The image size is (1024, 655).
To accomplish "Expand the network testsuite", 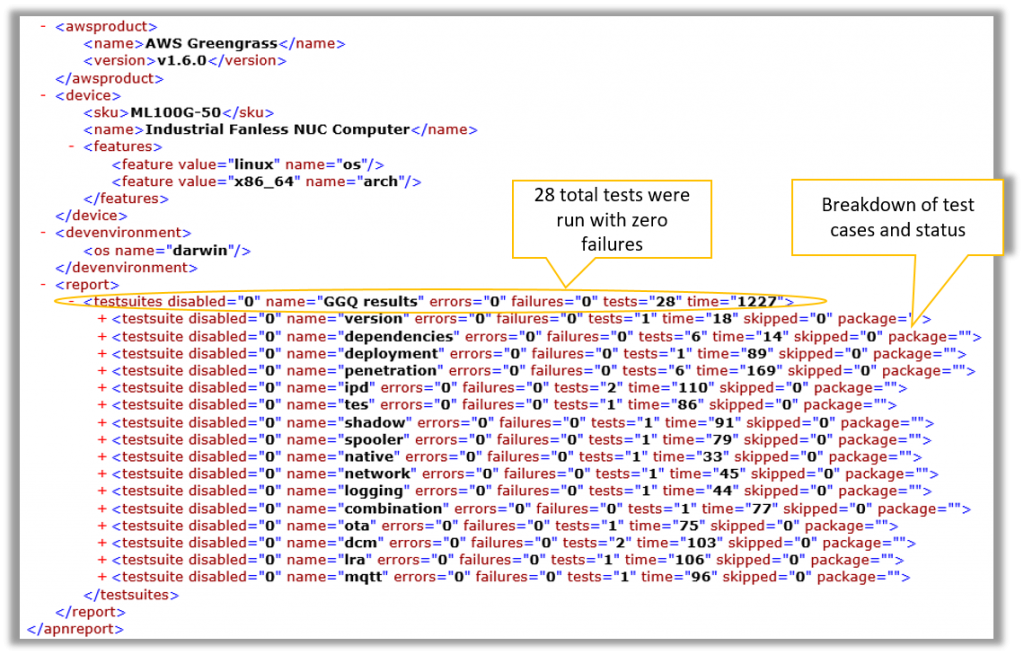I will pos(102,474).
